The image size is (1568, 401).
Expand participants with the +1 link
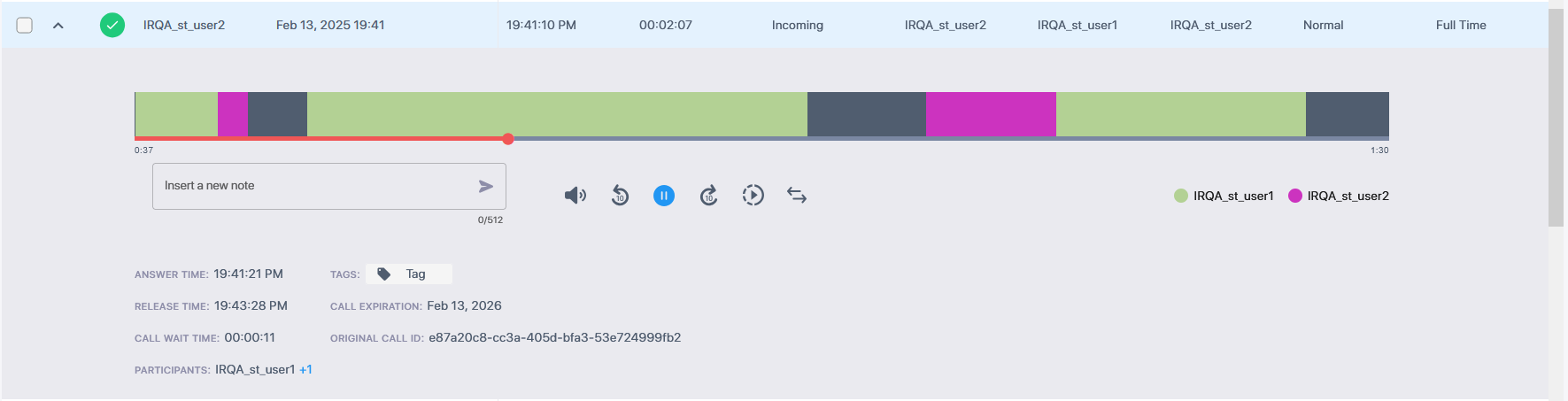305,370
